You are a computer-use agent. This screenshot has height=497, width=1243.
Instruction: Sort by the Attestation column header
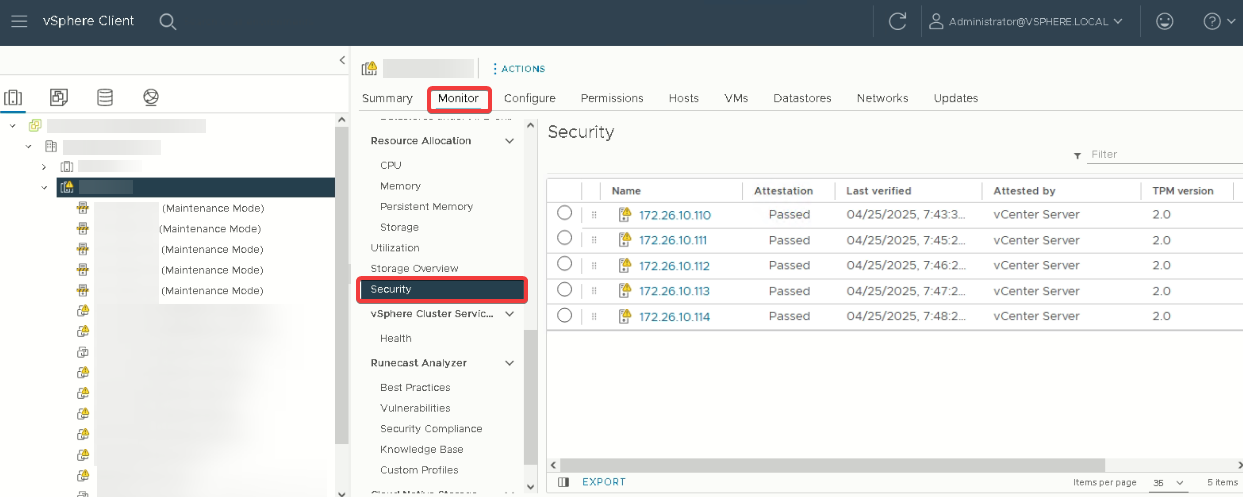coord(783,191)
